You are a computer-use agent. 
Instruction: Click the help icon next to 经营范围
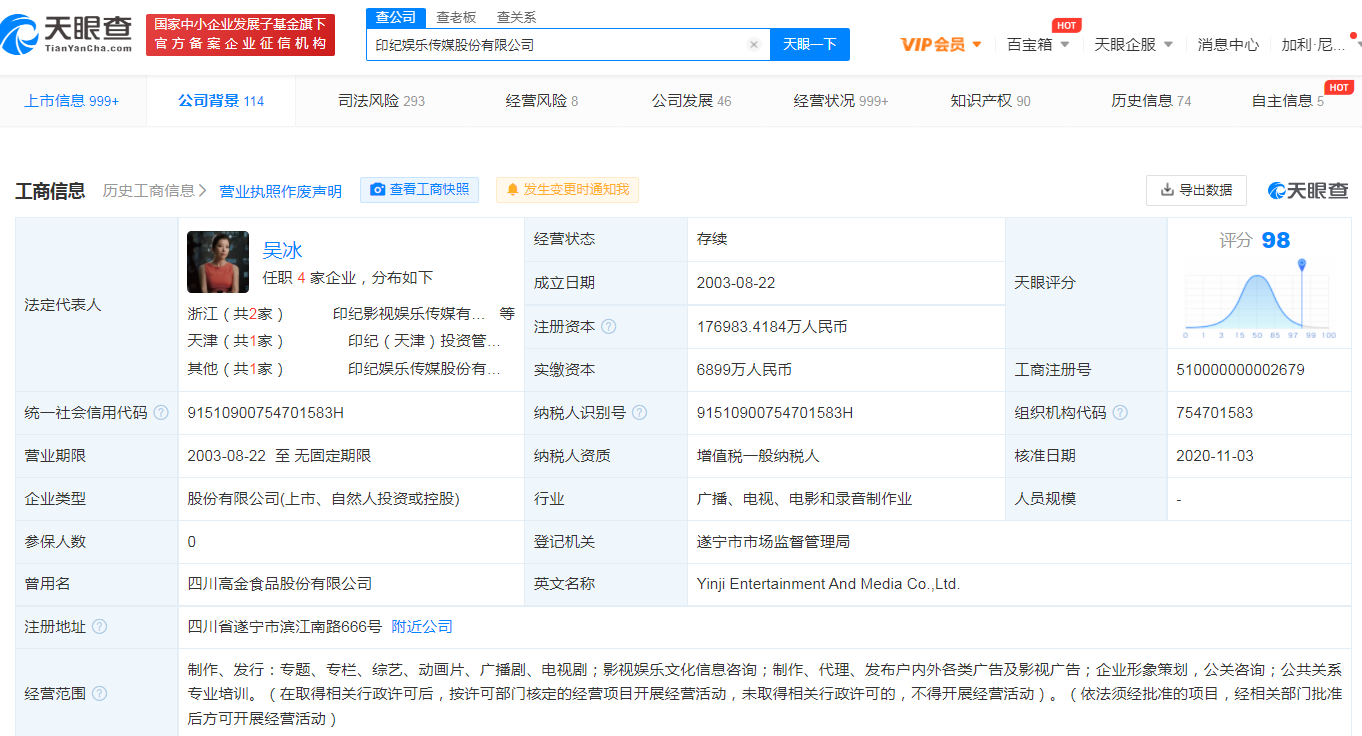pyautogui.click(x=99, y=693)
